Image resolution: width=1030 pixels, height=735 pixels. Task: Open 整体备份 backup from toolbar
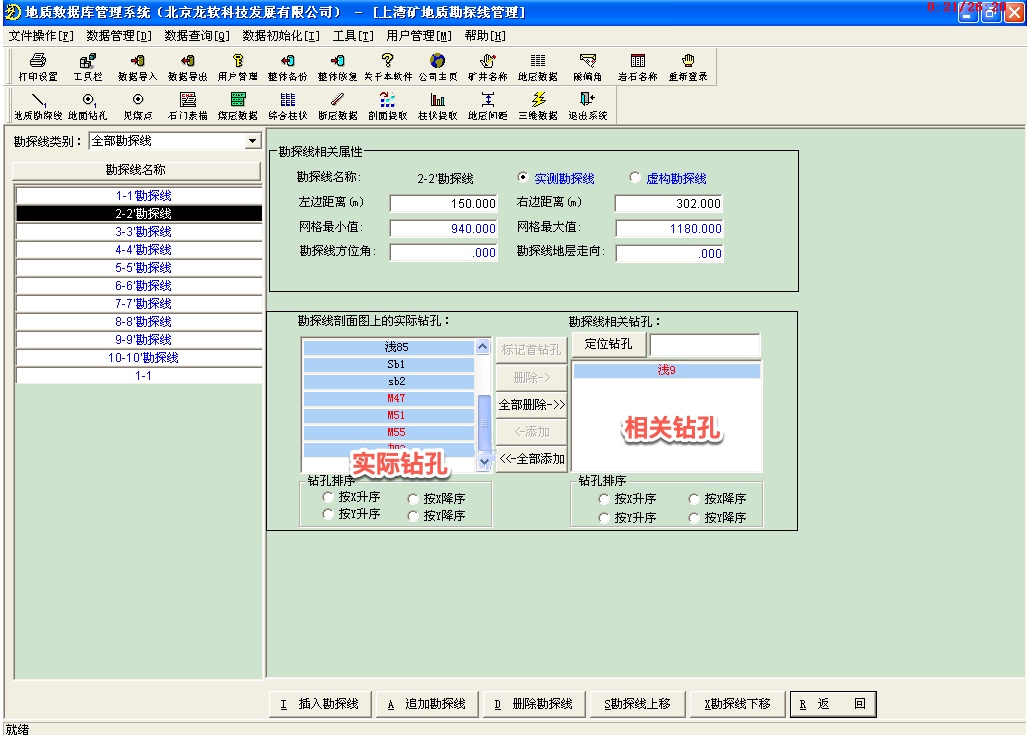pyautogui.click(x=287, y=66)
